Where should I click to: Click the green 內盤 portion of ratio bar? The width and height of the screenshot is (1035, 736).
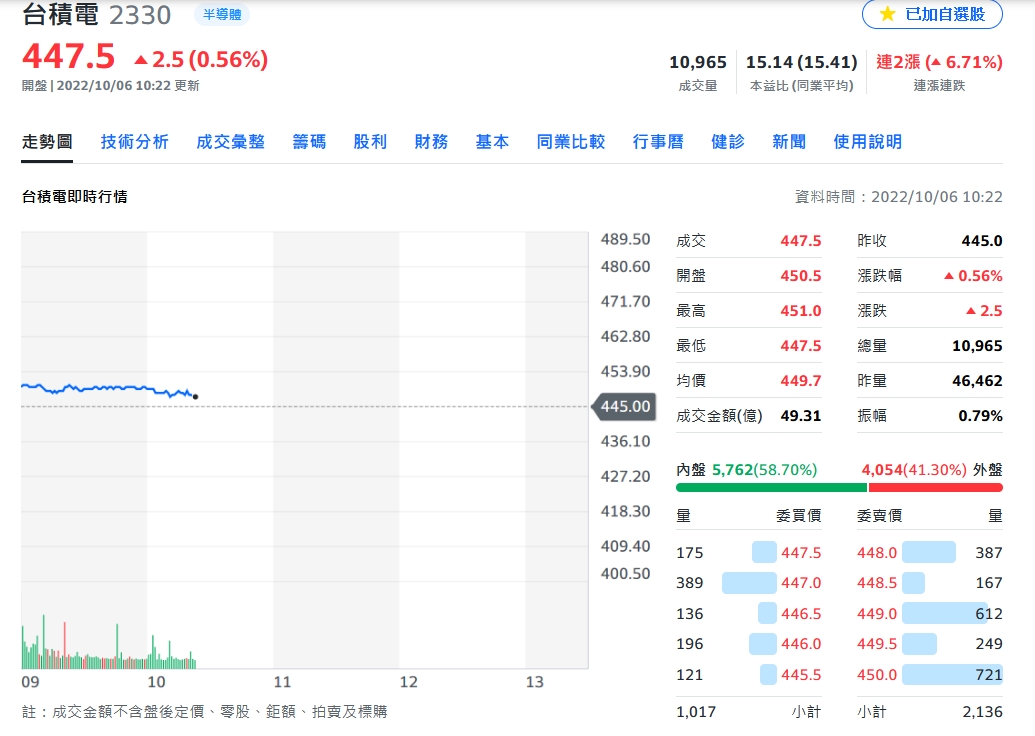771,488
